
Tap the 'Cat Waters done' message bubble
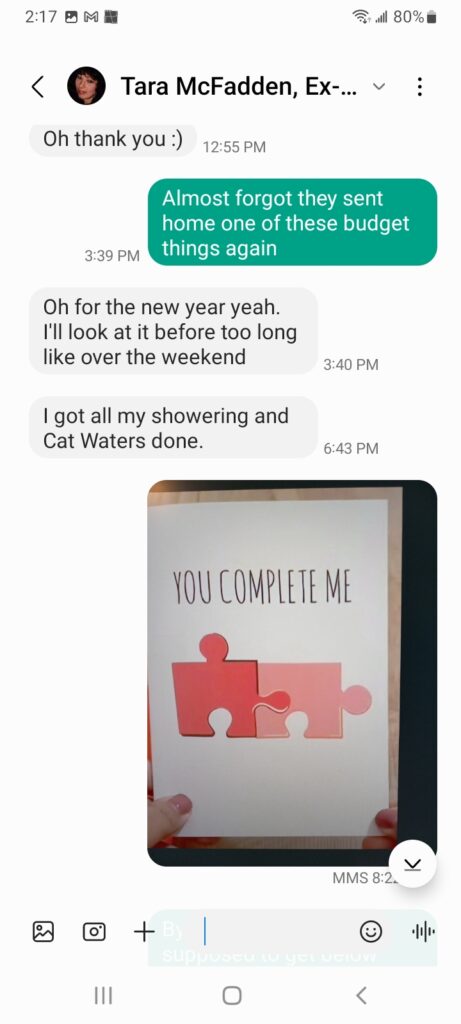point(173,428)
